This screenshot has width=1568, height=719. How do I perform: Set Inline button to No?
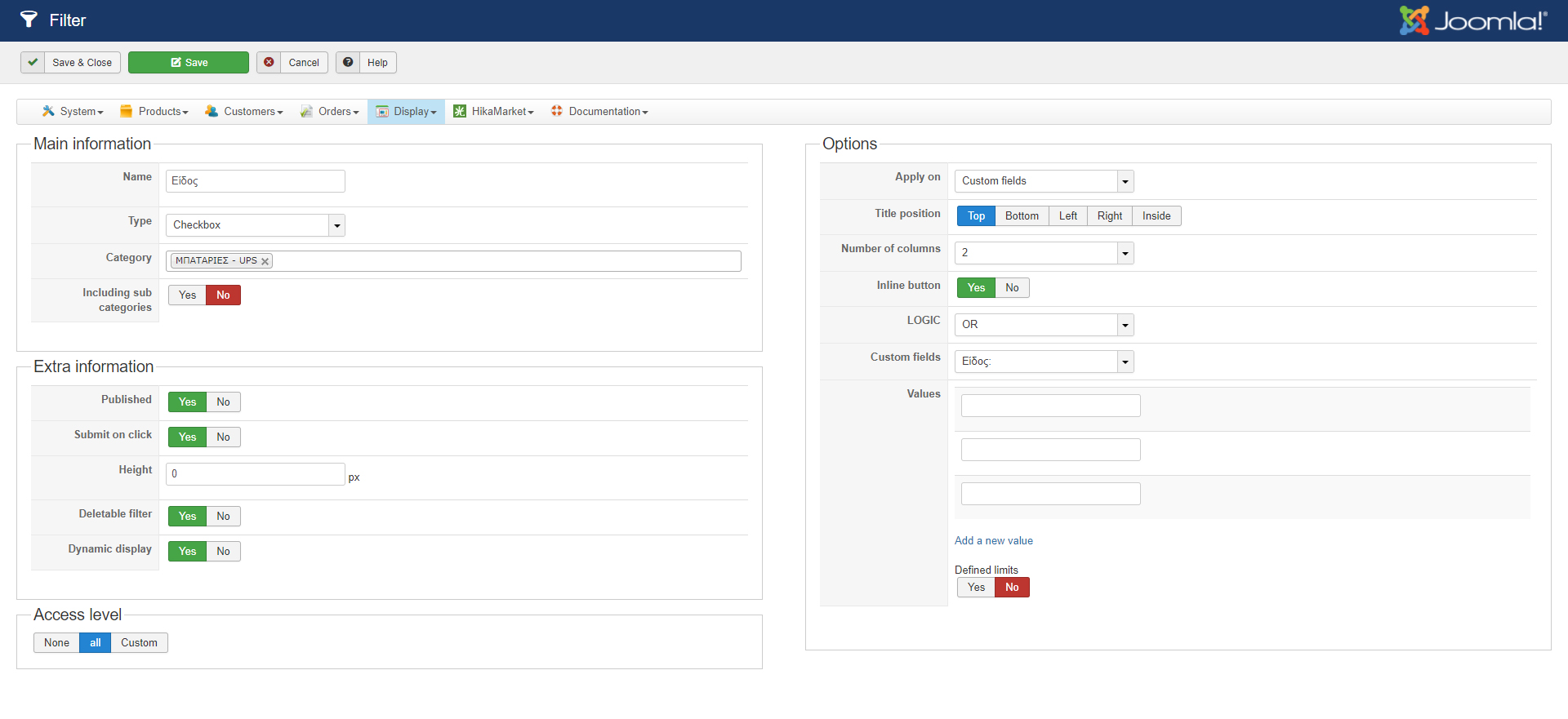[x=1012, y=287]
